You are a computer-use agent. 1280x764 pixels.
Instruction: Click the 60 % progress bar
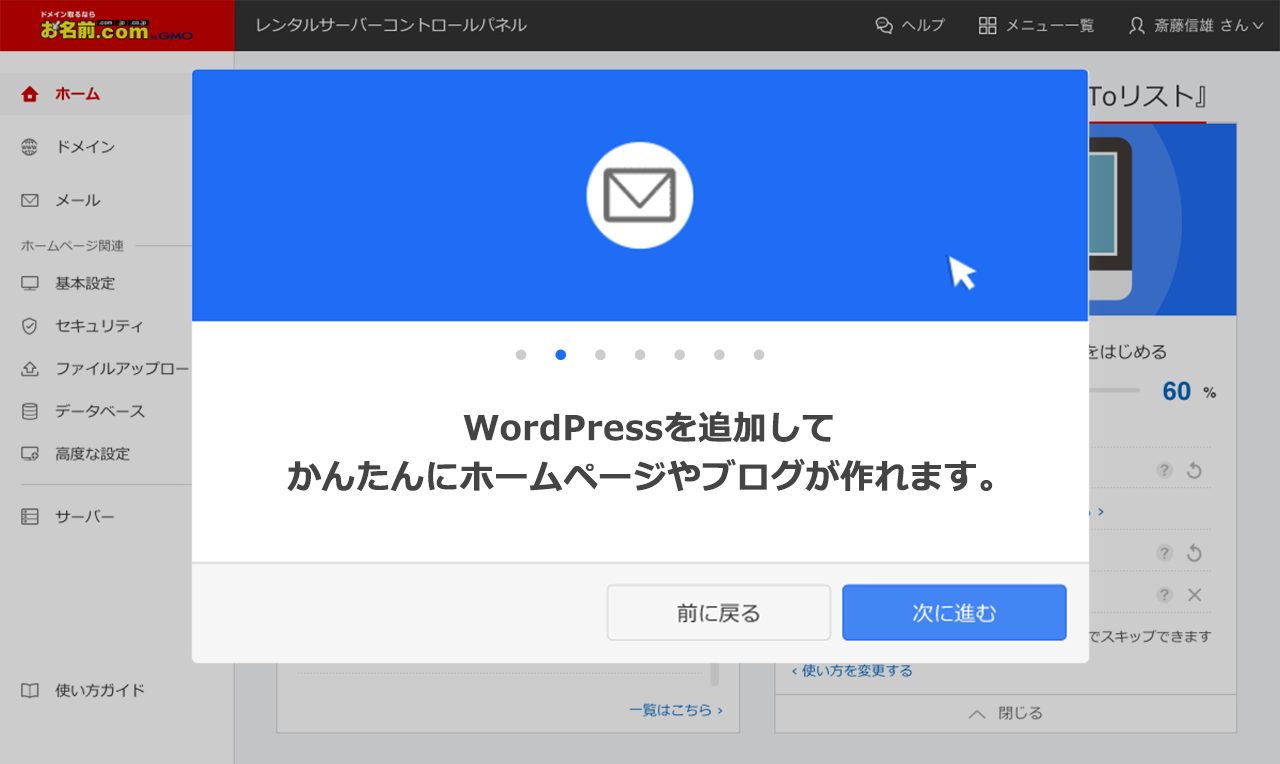pyautogui.click(x=1114, y=390)
